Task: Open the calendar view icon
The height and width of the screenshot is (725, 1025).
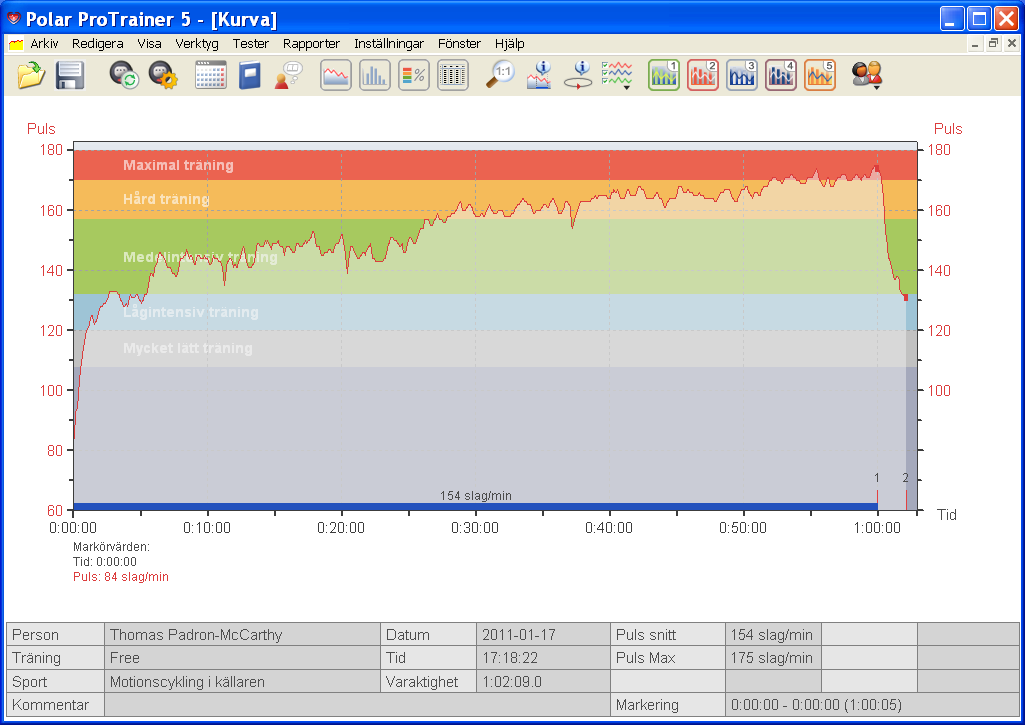Action: coord(210,75)
